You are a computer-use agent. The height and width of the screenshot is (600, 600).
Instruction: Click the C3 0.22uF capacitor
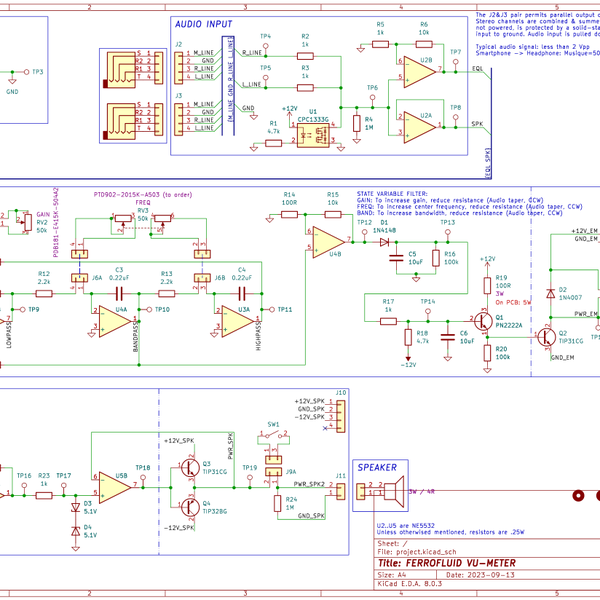(x=119, y=293)
